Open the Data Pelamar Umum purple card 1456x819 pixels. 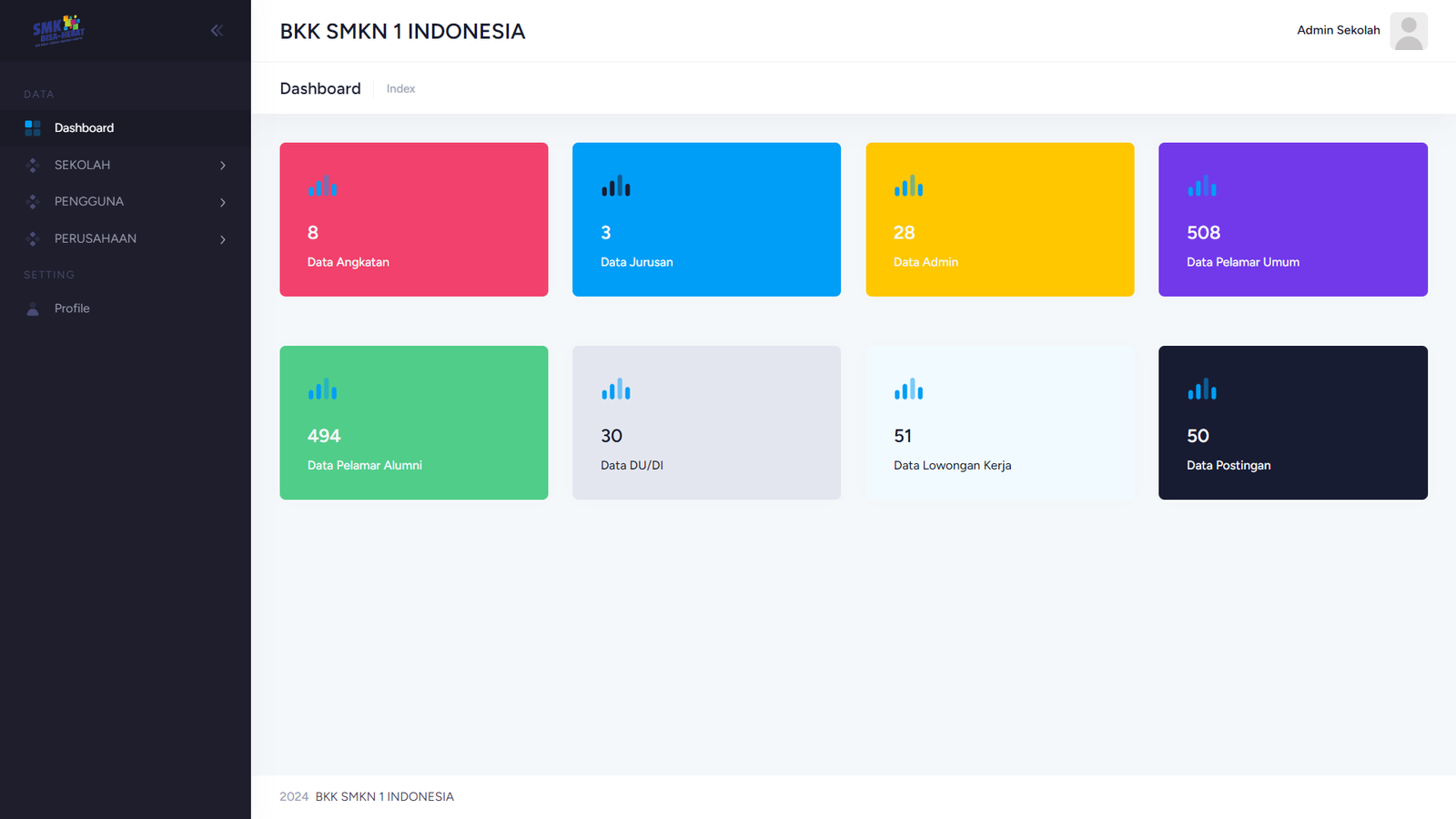click(x=1292, y=219)
